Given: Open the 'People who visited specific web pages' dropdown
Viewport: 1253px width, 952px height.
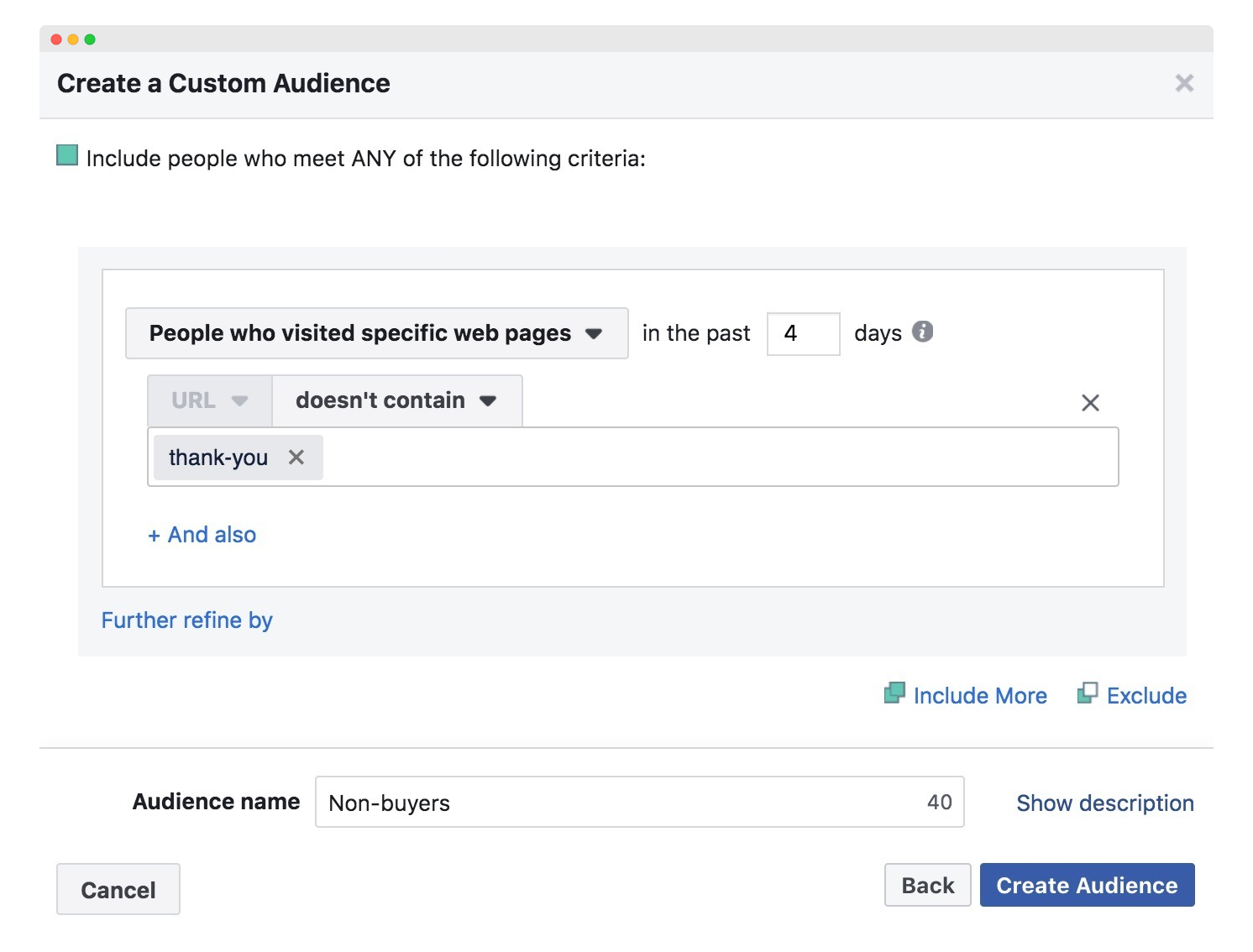Looking at the screenshot, I should 376,333.
